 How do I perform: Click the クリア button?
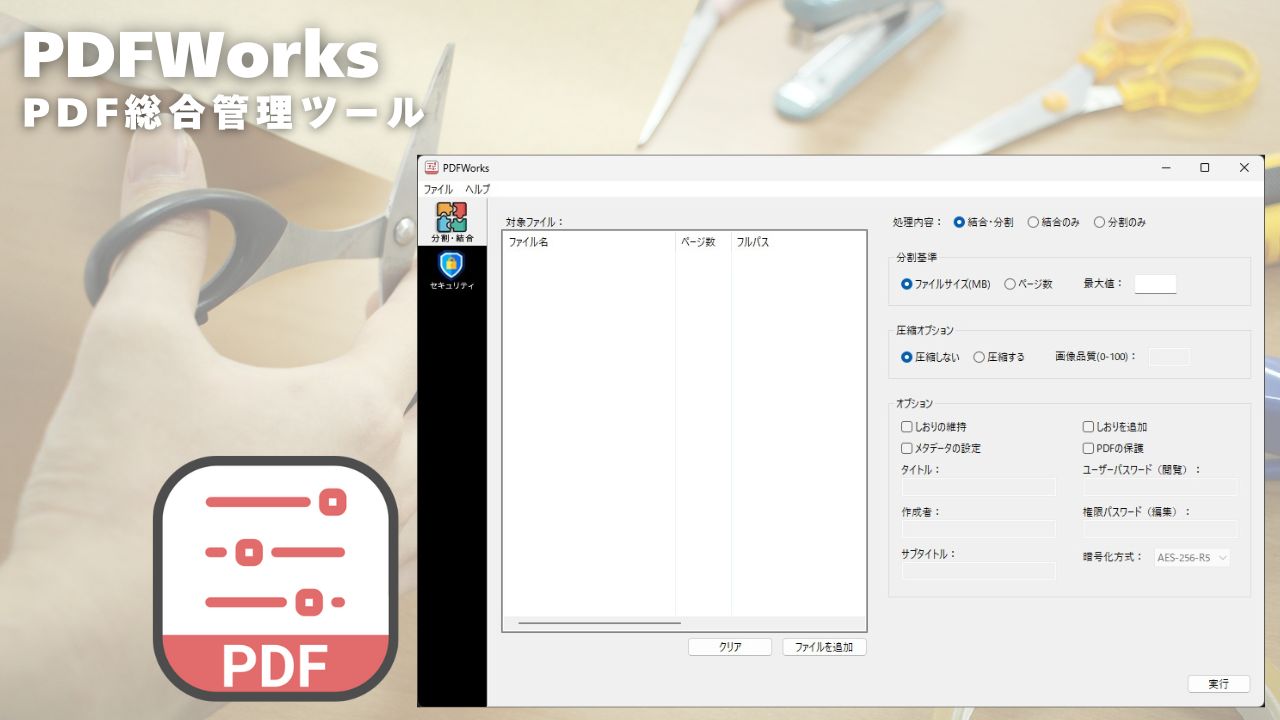click(730, 647)
